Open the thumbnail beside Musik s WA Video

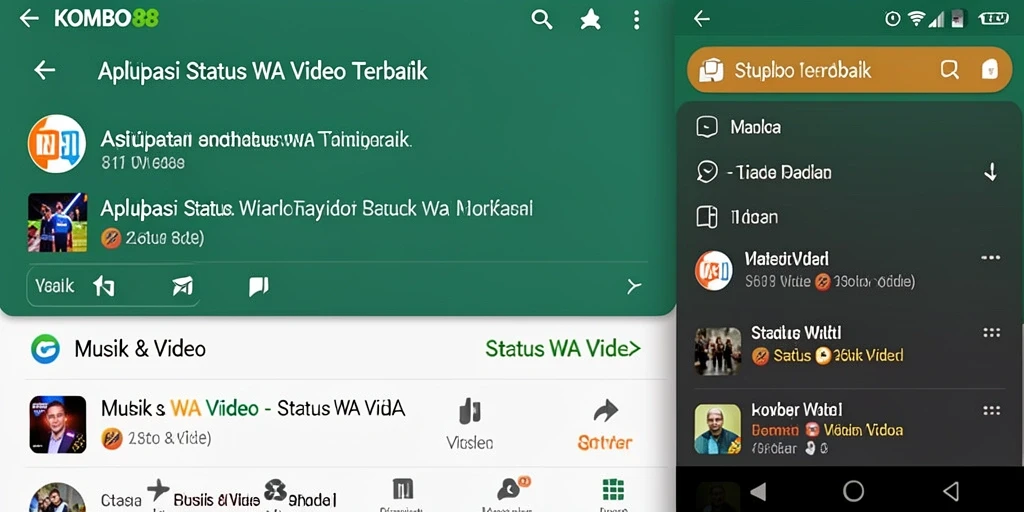pos(57,424)
